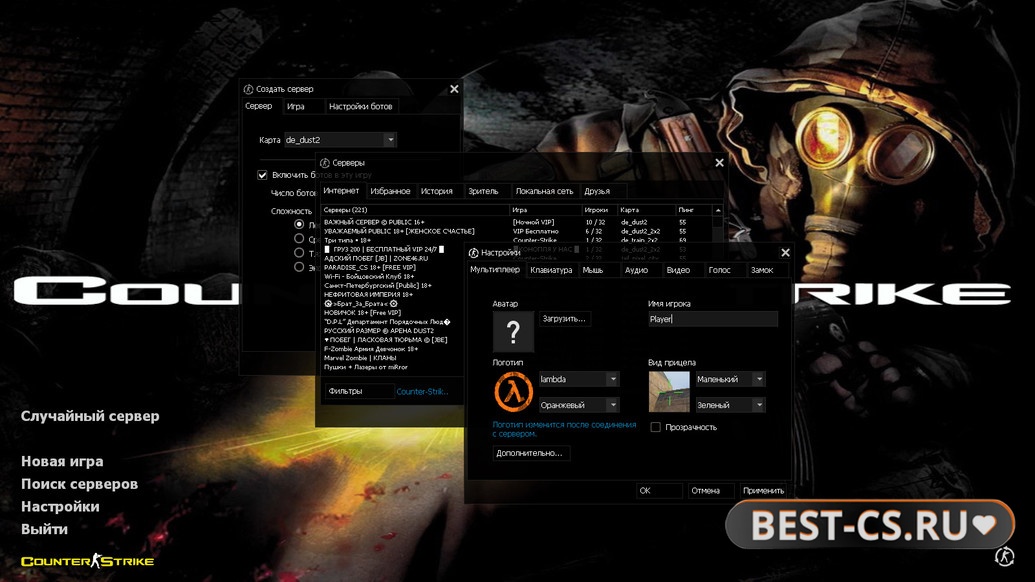Click the crosshair preview image
Viewport: 1035px width, 582px height.
tap(669, 391)
